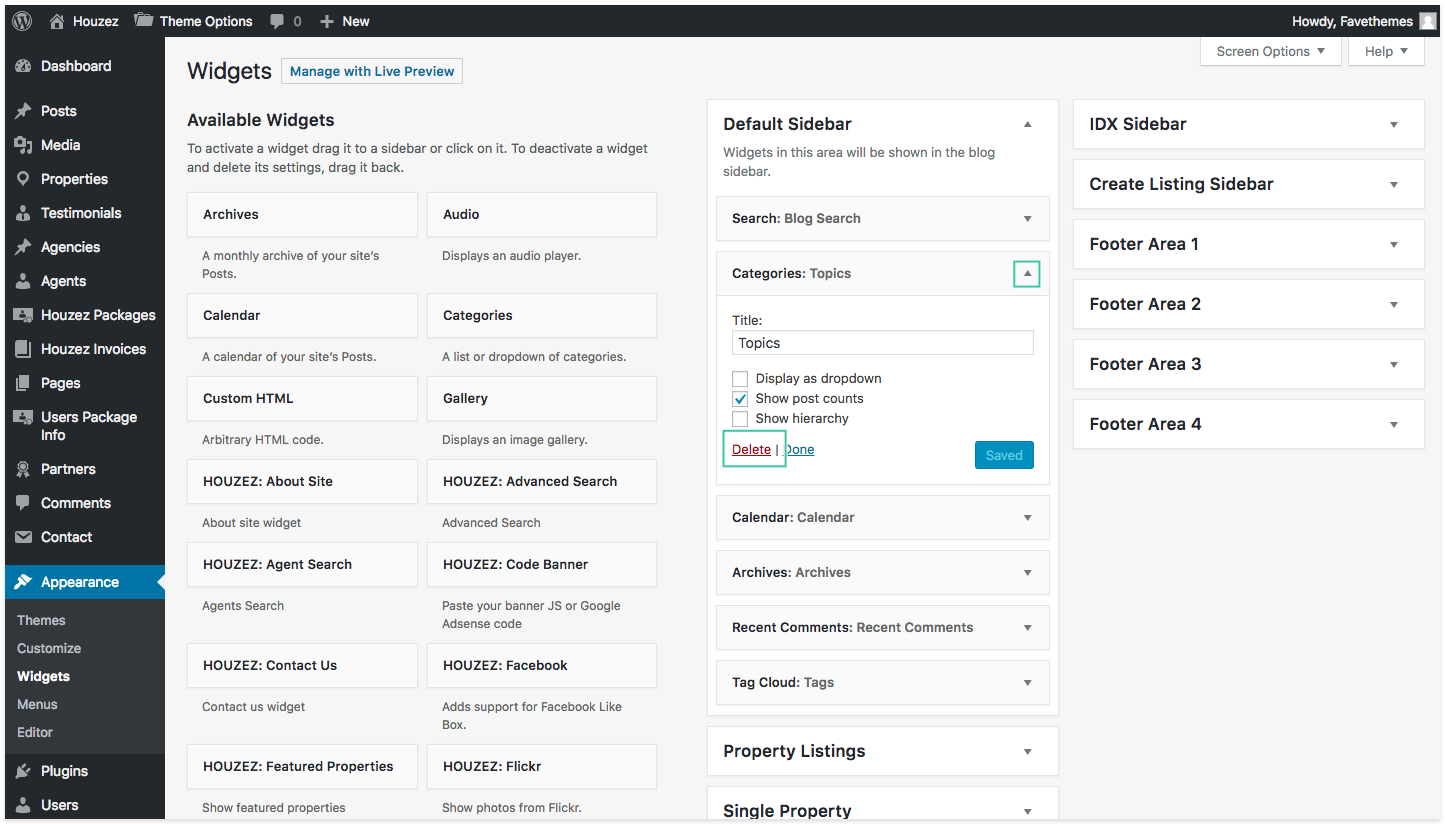Open Customize submenu item
1445x824 pixels.
pyautogui.click(x=49, y=648)
